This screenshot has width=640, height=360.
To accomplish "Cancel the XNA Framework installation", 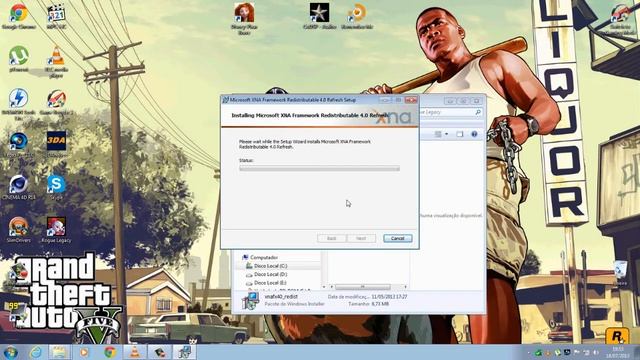I will point(398,238).
